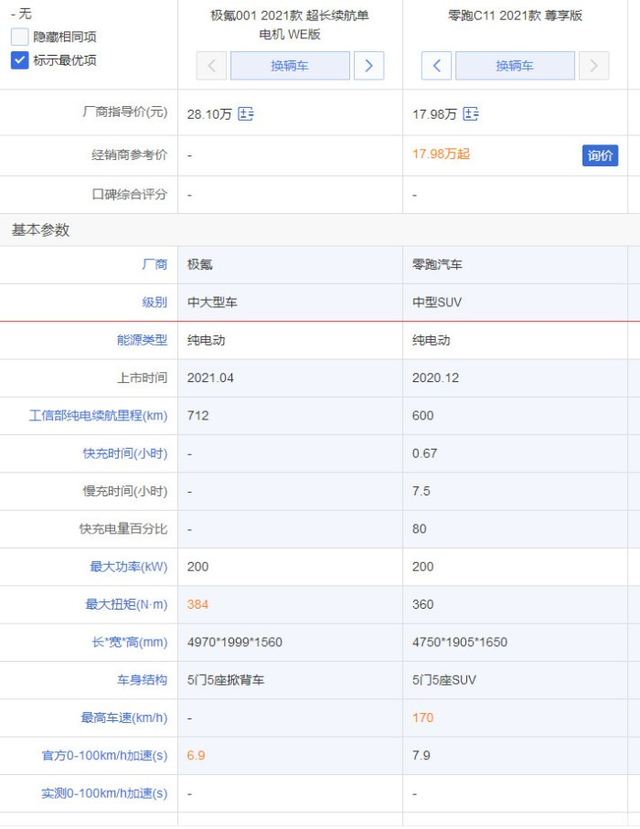The height and width of the screenshot is (829, 640).
Task: Click 经销商参考价 row label
Action: [x=129, y=155]
